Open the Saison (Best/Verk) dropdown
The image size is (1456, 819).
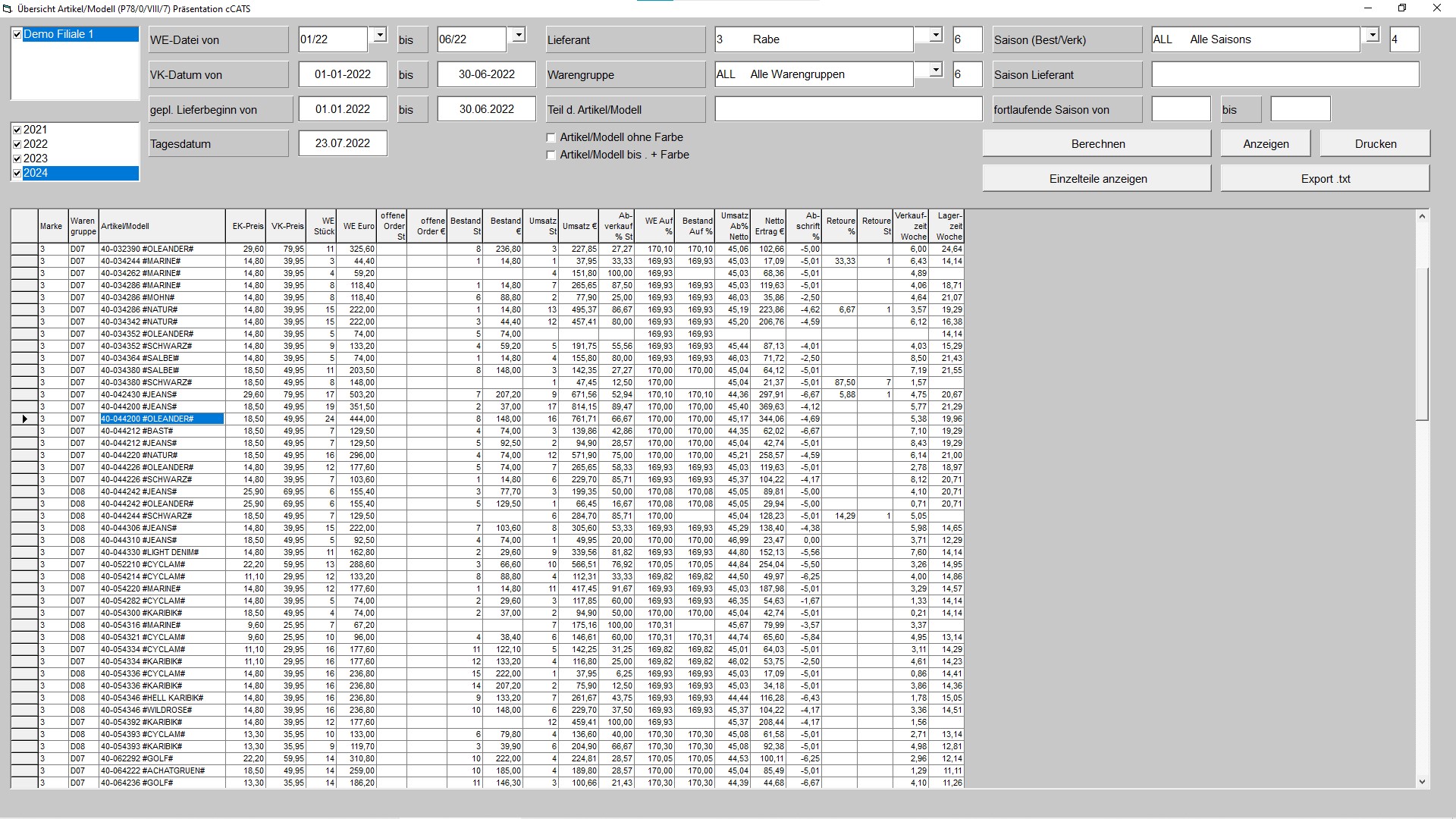click(1372, 35)
